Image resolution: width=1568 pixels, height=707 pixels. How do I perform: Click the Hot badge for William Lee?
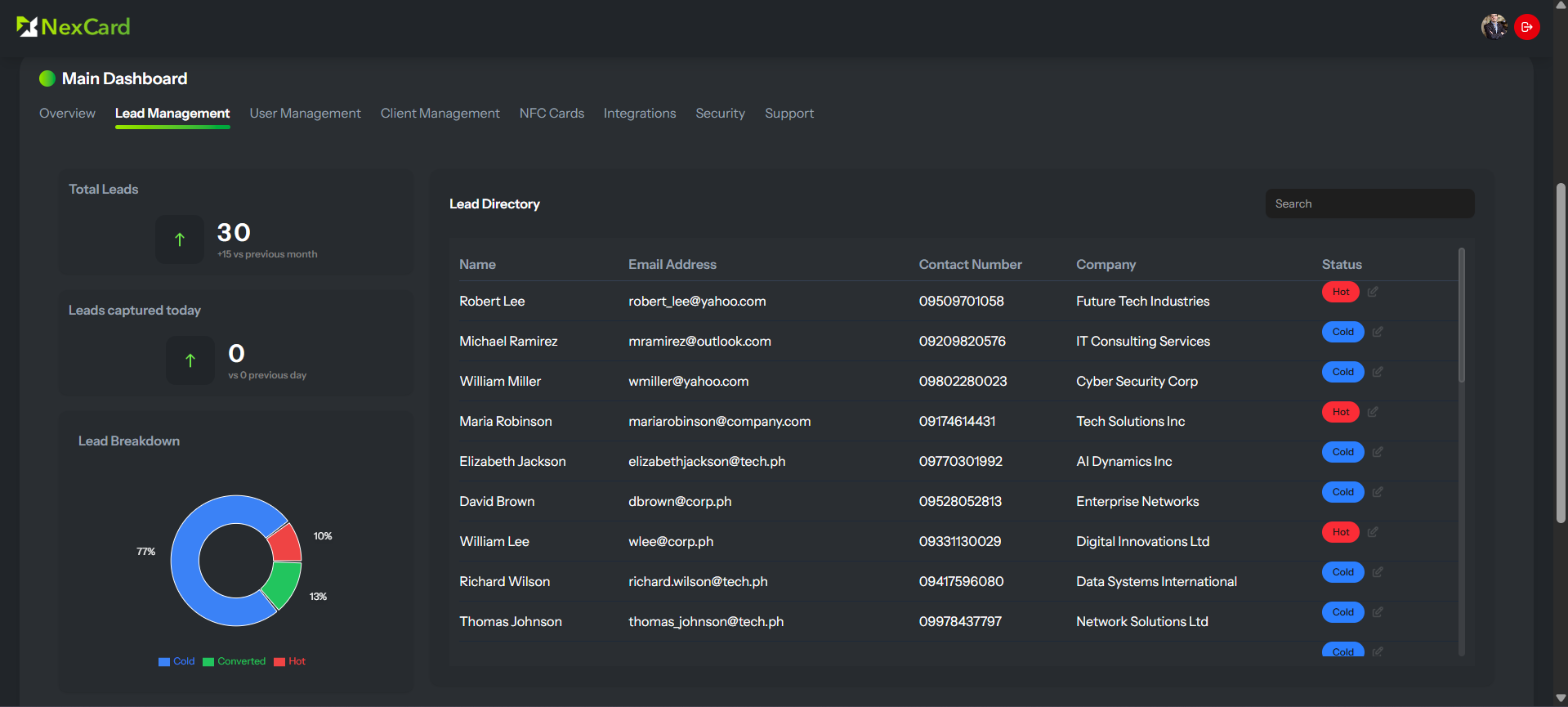pos(1340,532)
